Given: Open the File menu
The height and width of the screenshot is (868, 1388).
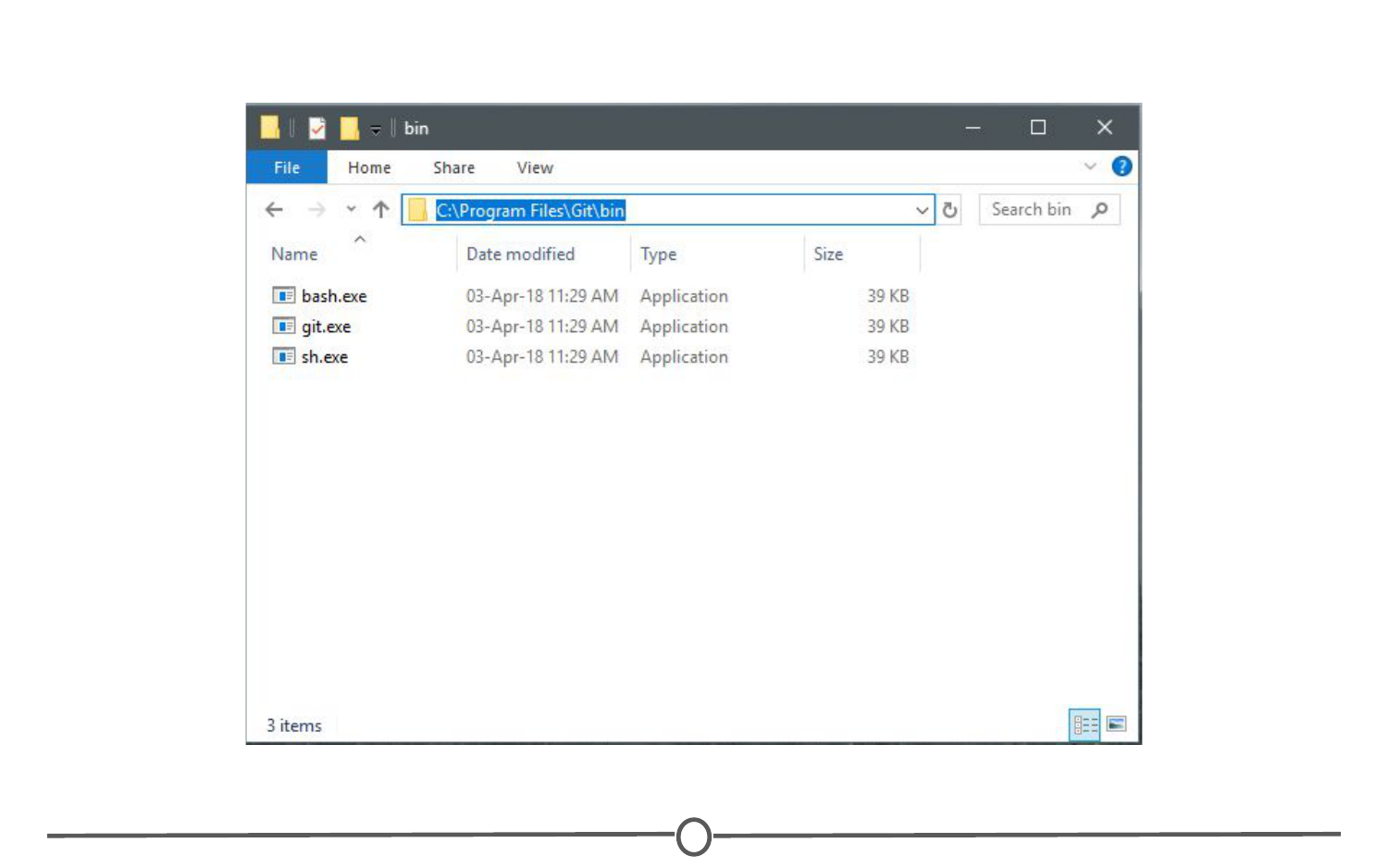Looking at the screenshot, I should [287, 167].
